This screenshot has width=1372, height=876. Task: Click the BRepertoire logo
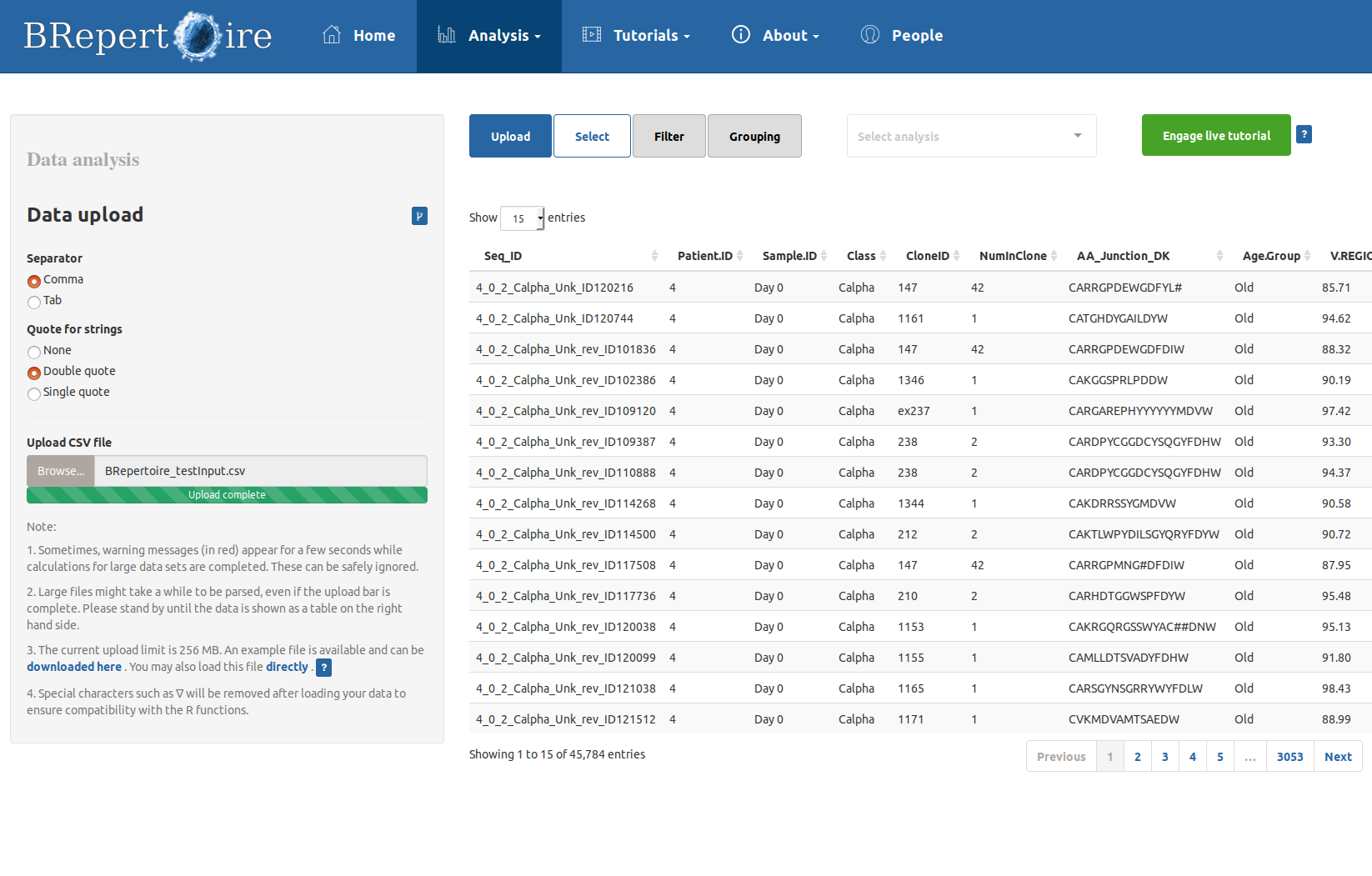148,36
